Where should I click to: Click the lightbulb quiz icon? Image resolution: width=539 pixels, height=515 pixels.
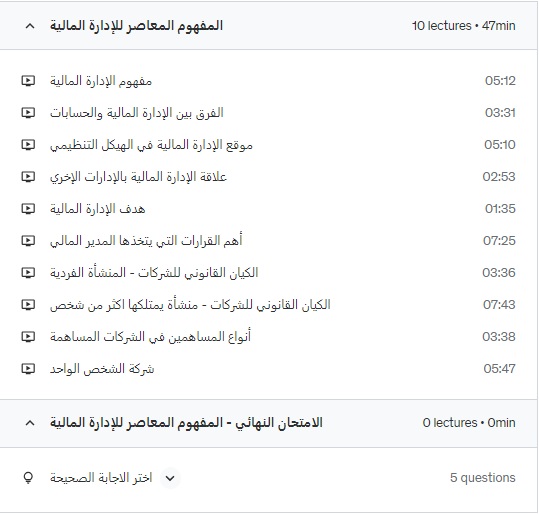[x=28, y=478]
